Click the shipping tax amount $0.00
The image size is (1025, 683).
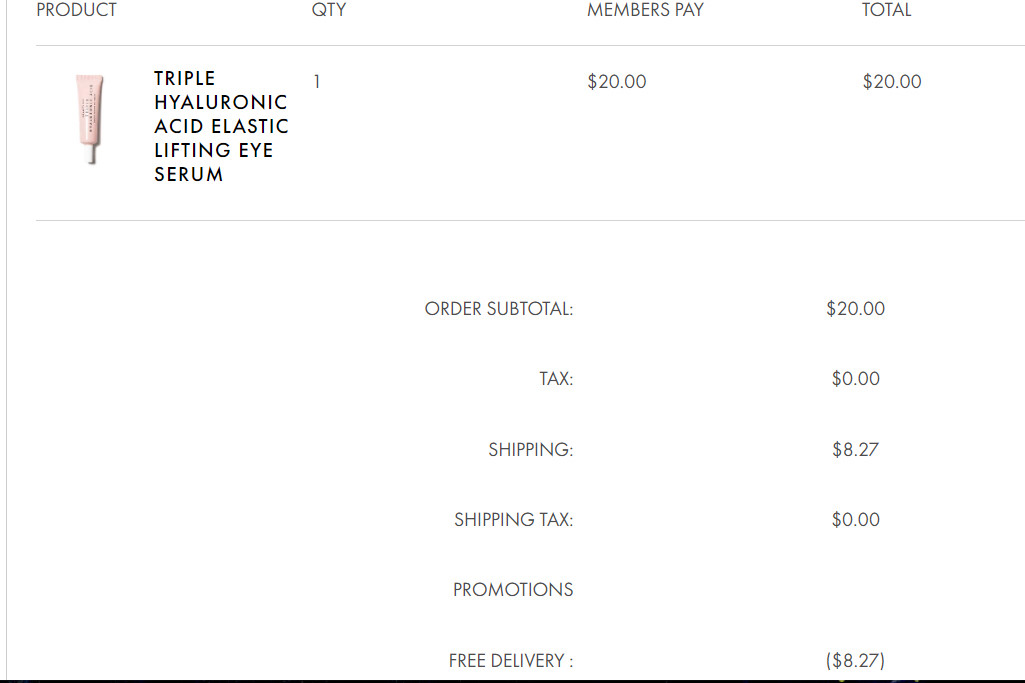coord(855,520)
